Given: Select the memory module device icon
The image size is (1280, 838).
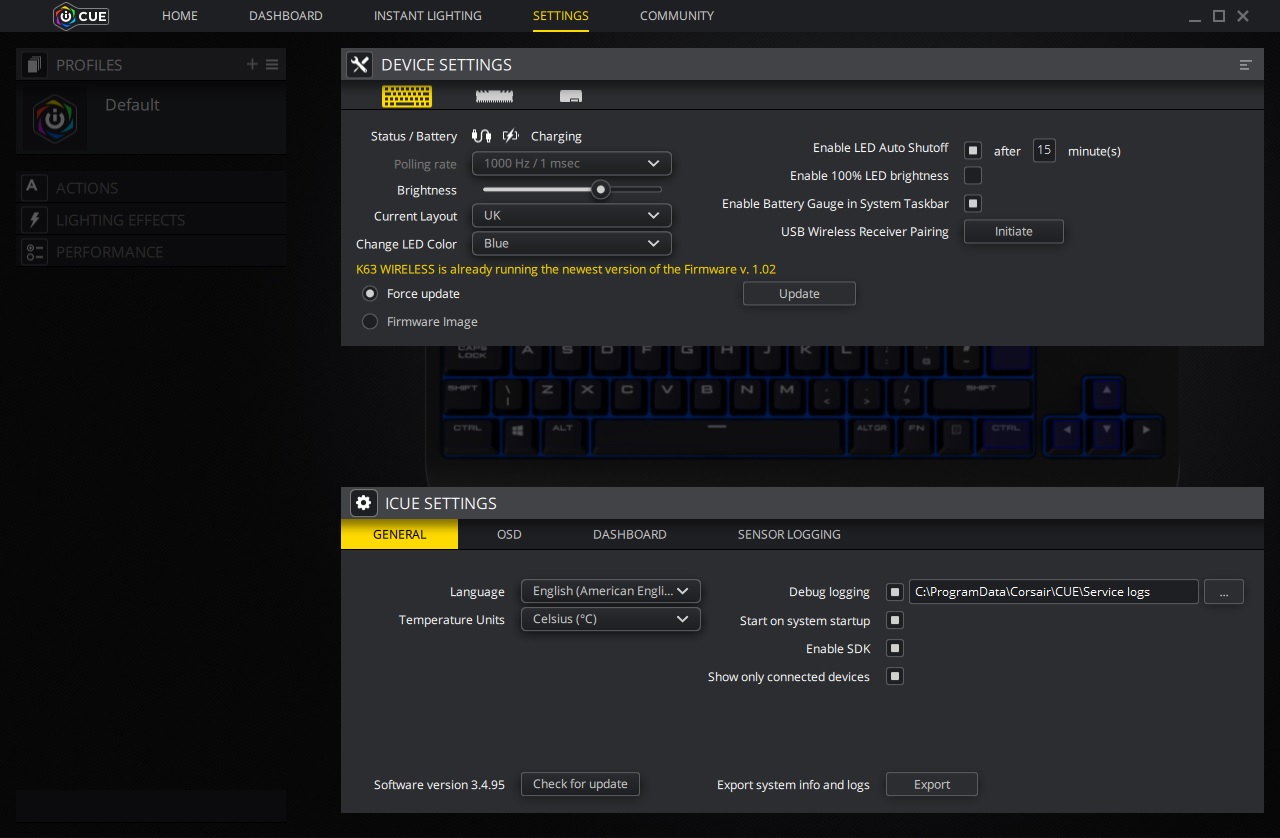Looking at the screenshot, I should pos(493,97).
